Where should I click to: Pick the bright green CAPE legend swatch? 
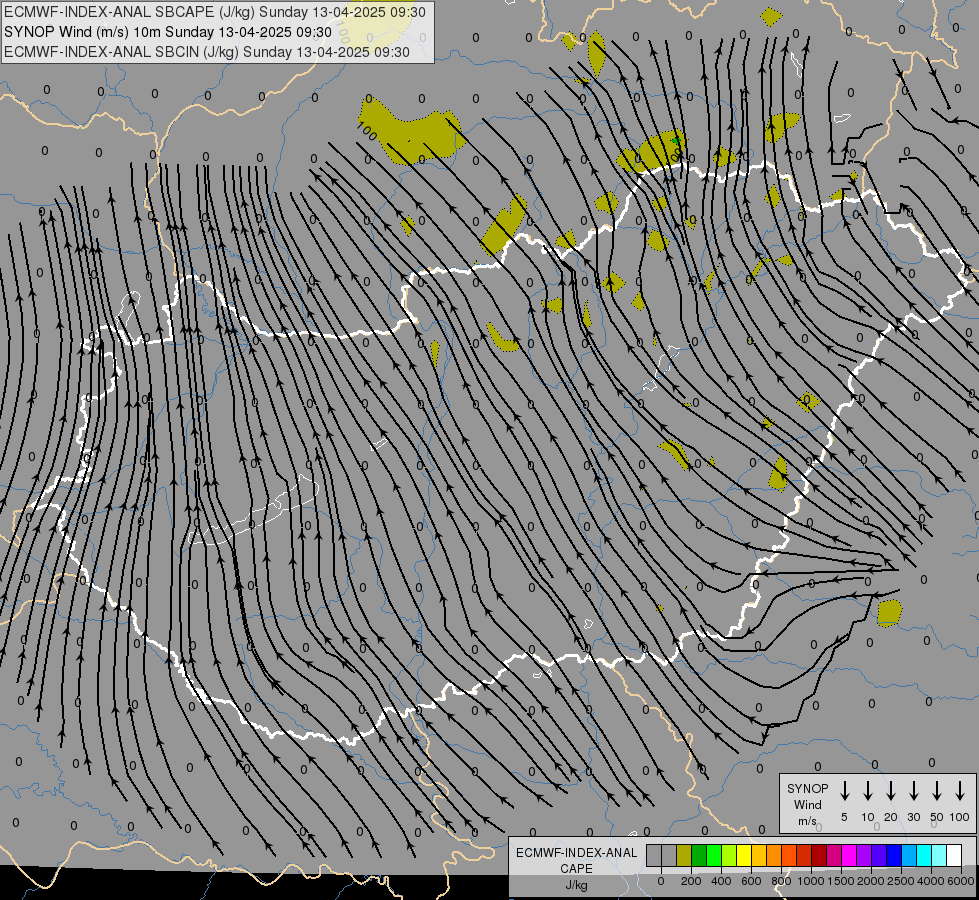714,855
